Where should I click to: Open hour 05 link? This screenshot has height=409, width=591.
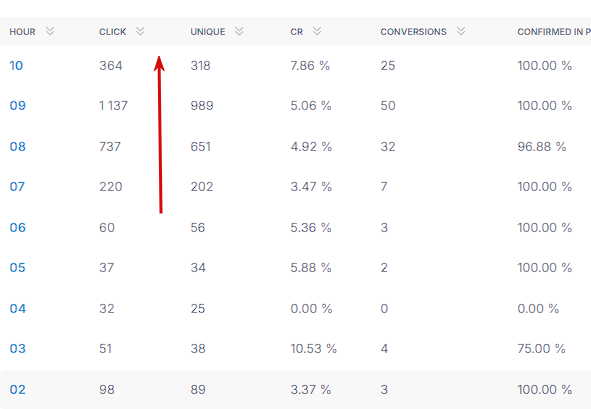(17, 268)
